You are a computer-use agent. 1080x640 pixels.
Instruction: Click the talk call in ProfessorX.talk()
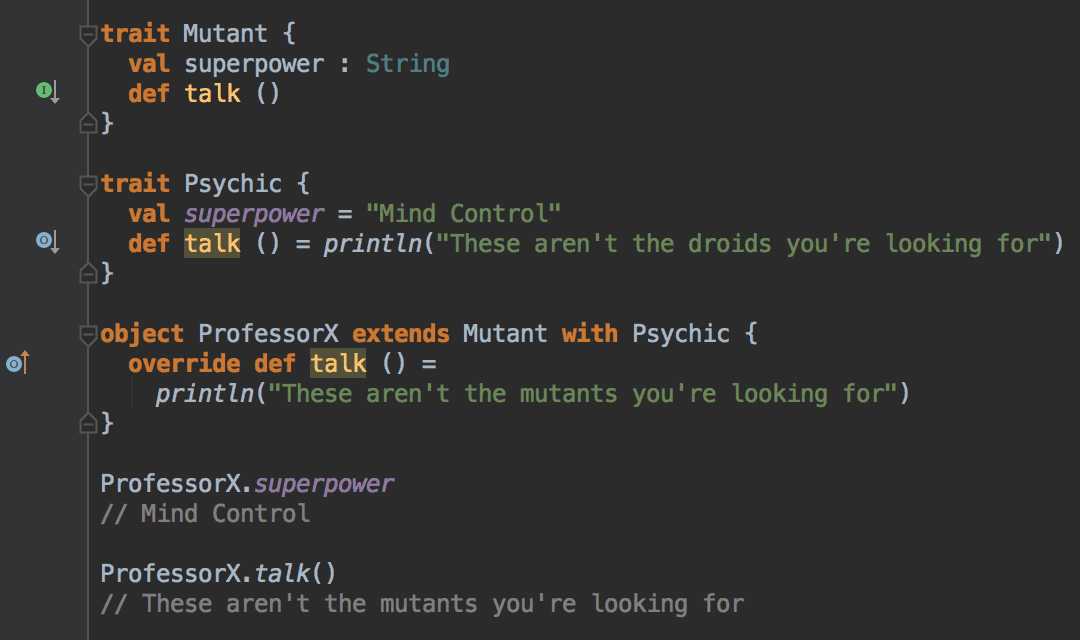[x=282, y=574]
